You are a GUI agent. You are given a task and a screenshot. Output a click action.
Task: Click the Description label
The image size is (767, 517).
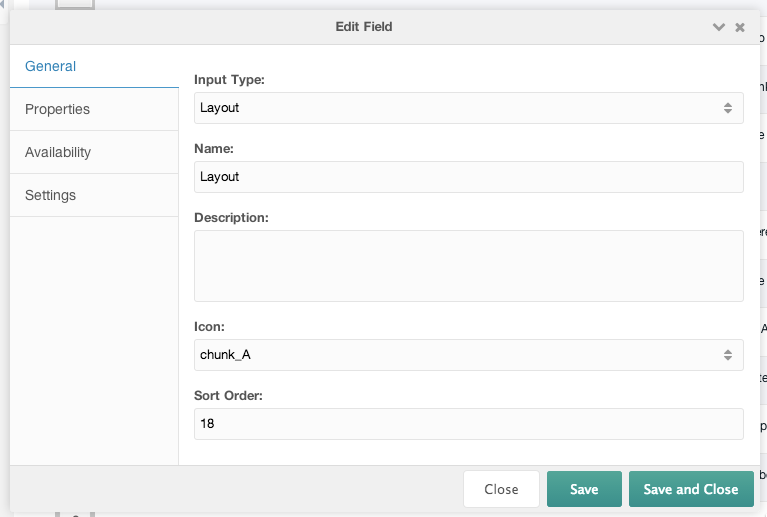point(231,218)
